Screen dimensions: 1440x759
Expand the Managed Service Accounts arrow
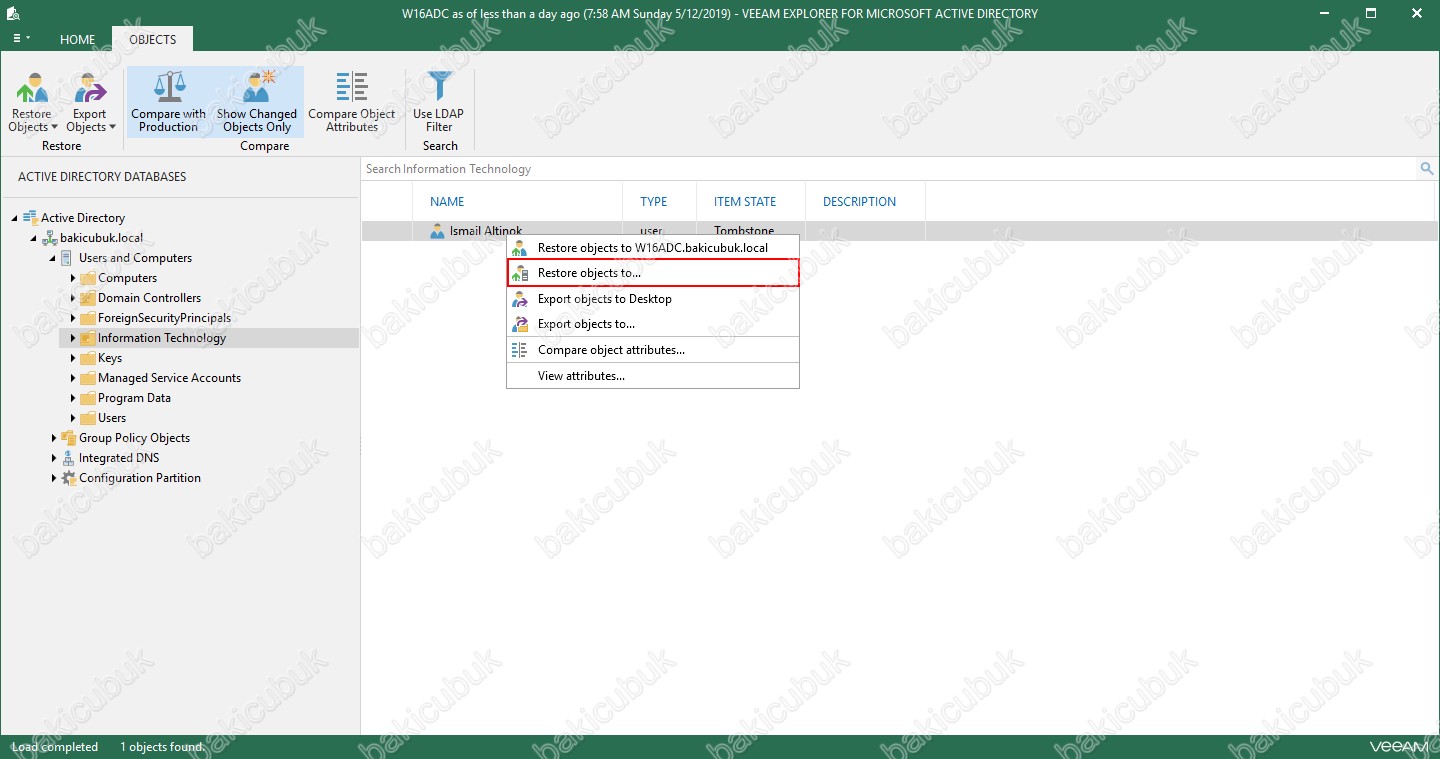point(73,378)
